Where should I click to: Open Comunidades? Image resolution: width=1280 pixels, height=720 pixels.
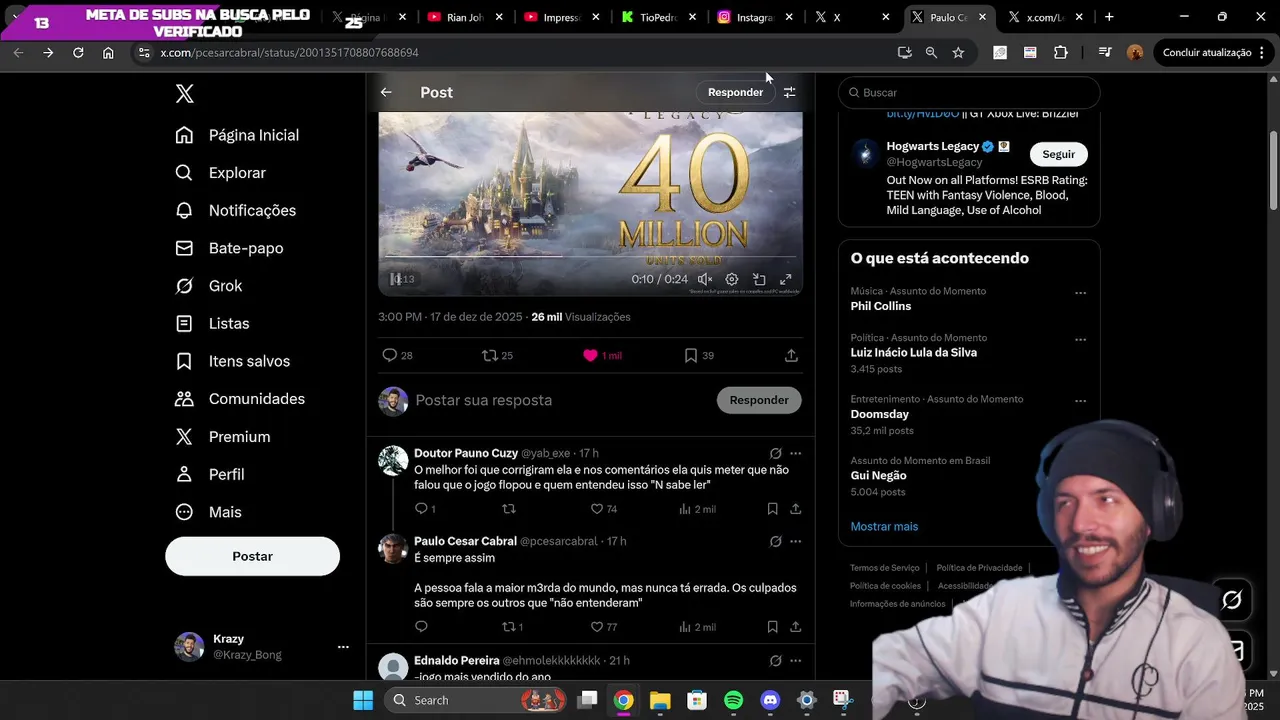pos(240,399)
